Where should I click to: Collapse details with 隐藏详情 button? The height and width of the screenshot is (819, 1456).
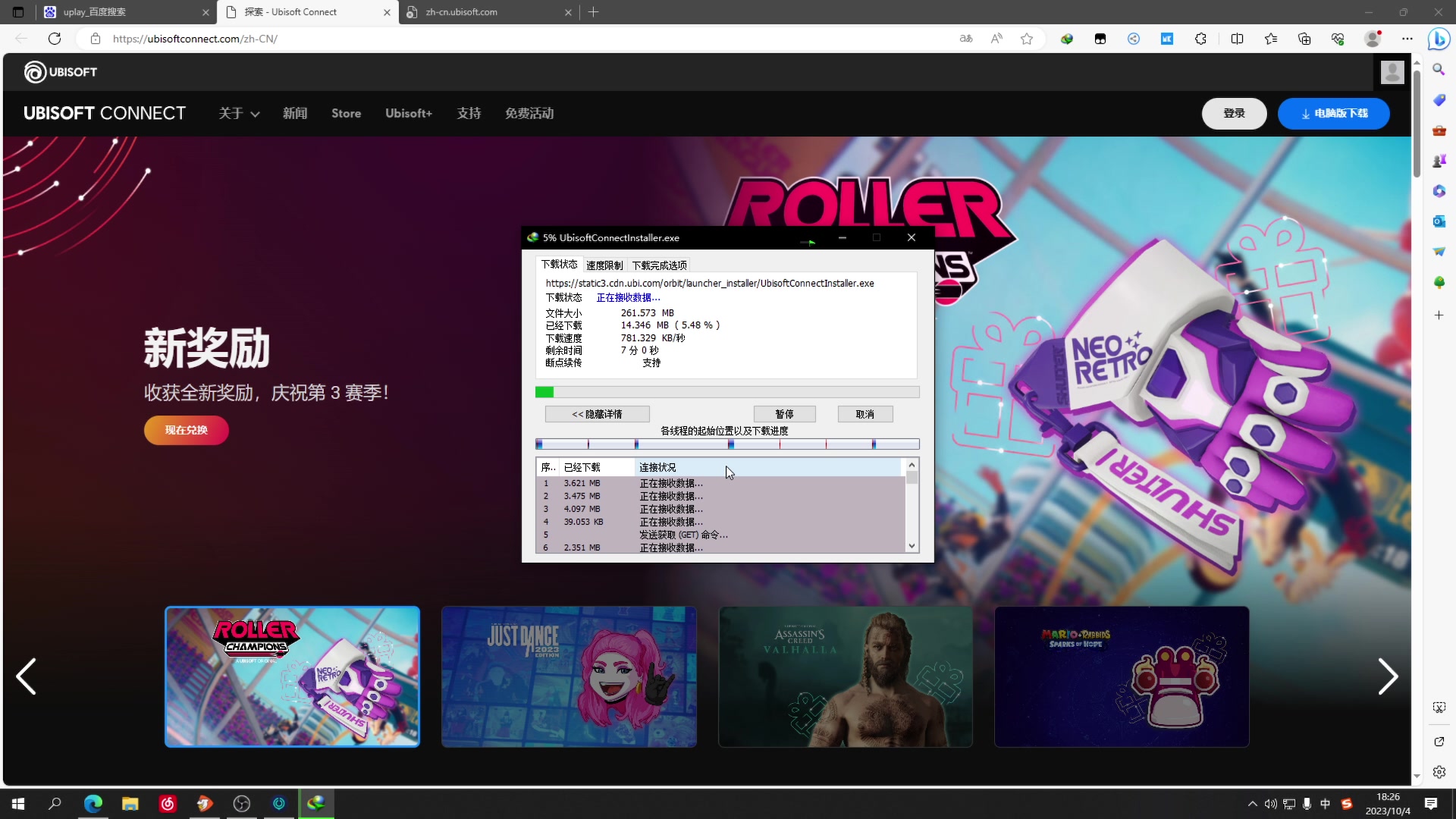coord(597,414)
